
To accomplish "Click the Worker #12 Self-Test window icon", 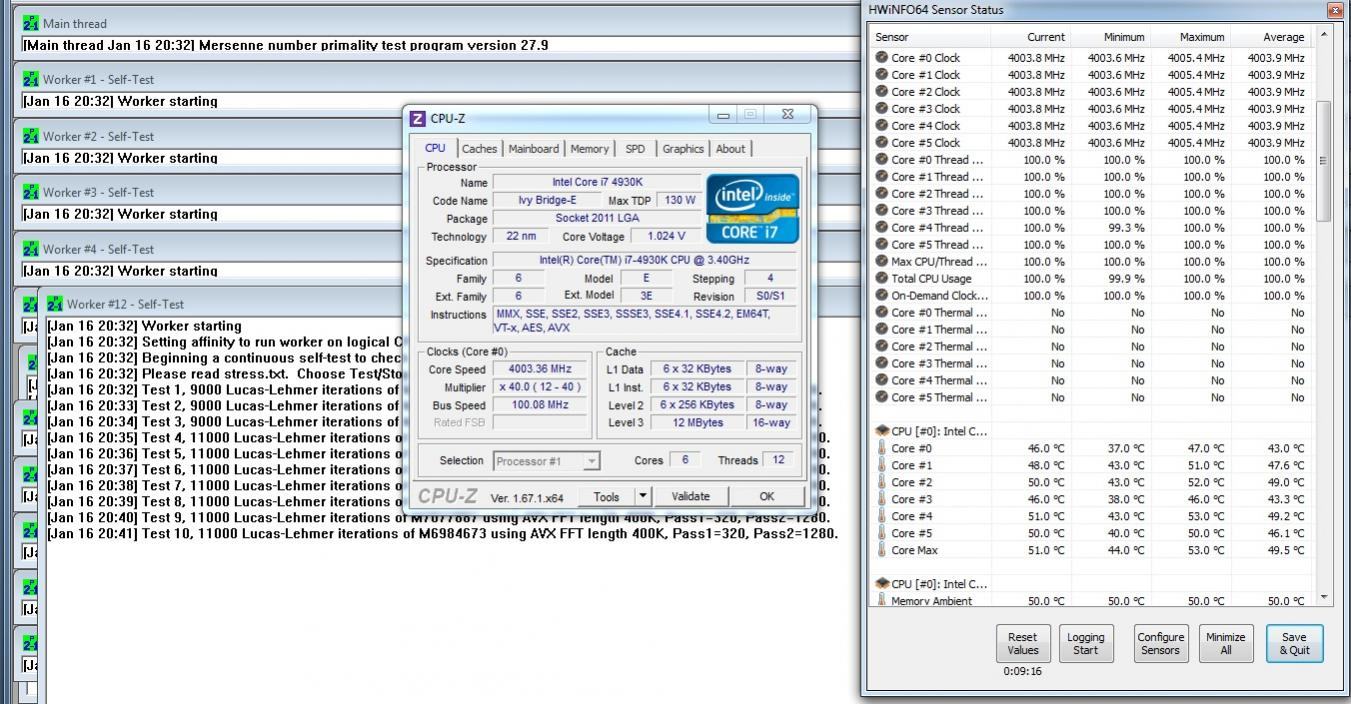I will [x=55, y=304].
